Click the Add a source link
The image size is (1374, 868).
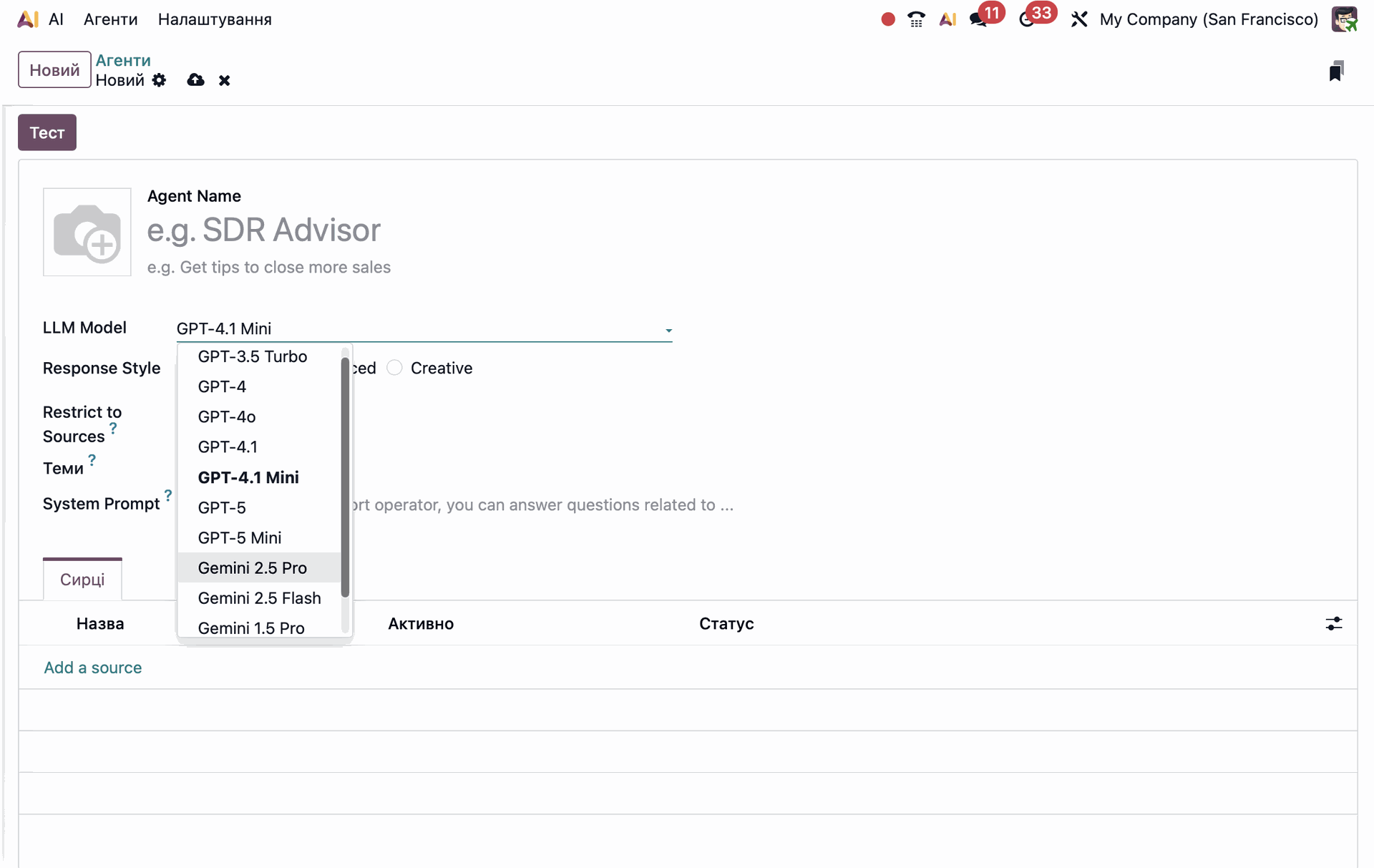click(x=93, y=668)
